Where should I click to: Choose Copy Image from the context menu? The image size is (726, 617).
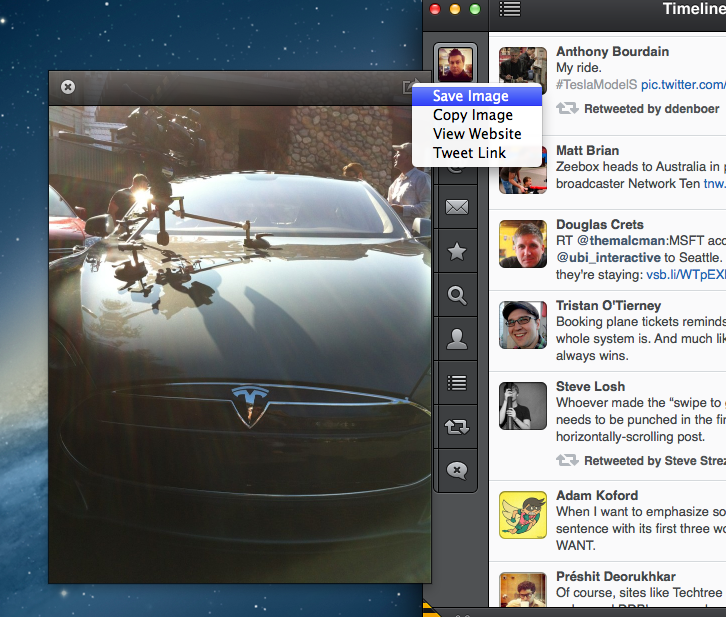477,115
